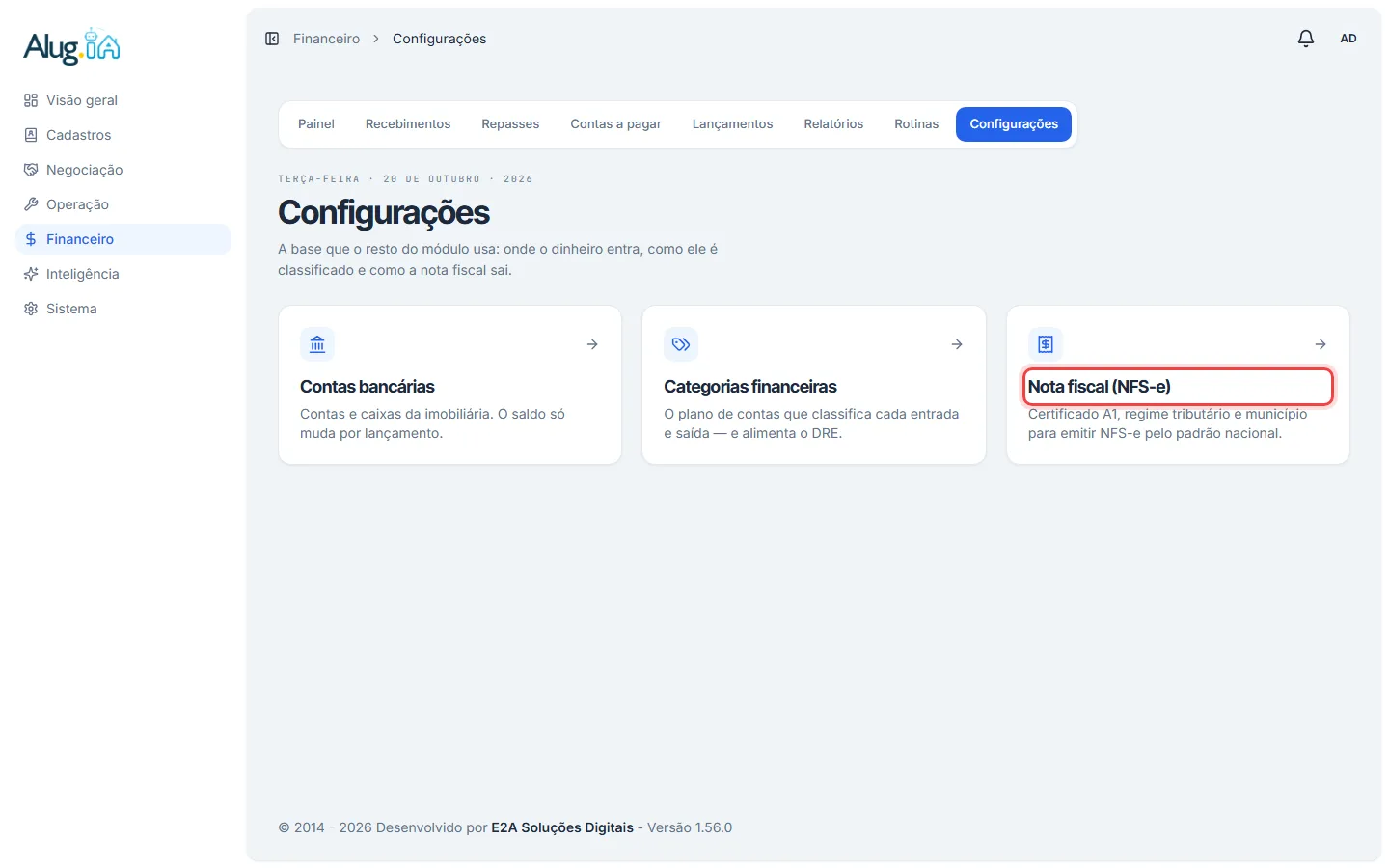This screenshot has width=1389, height=868.
Task: Click the Inteligência sparkle icon
Action: point(31,274)
